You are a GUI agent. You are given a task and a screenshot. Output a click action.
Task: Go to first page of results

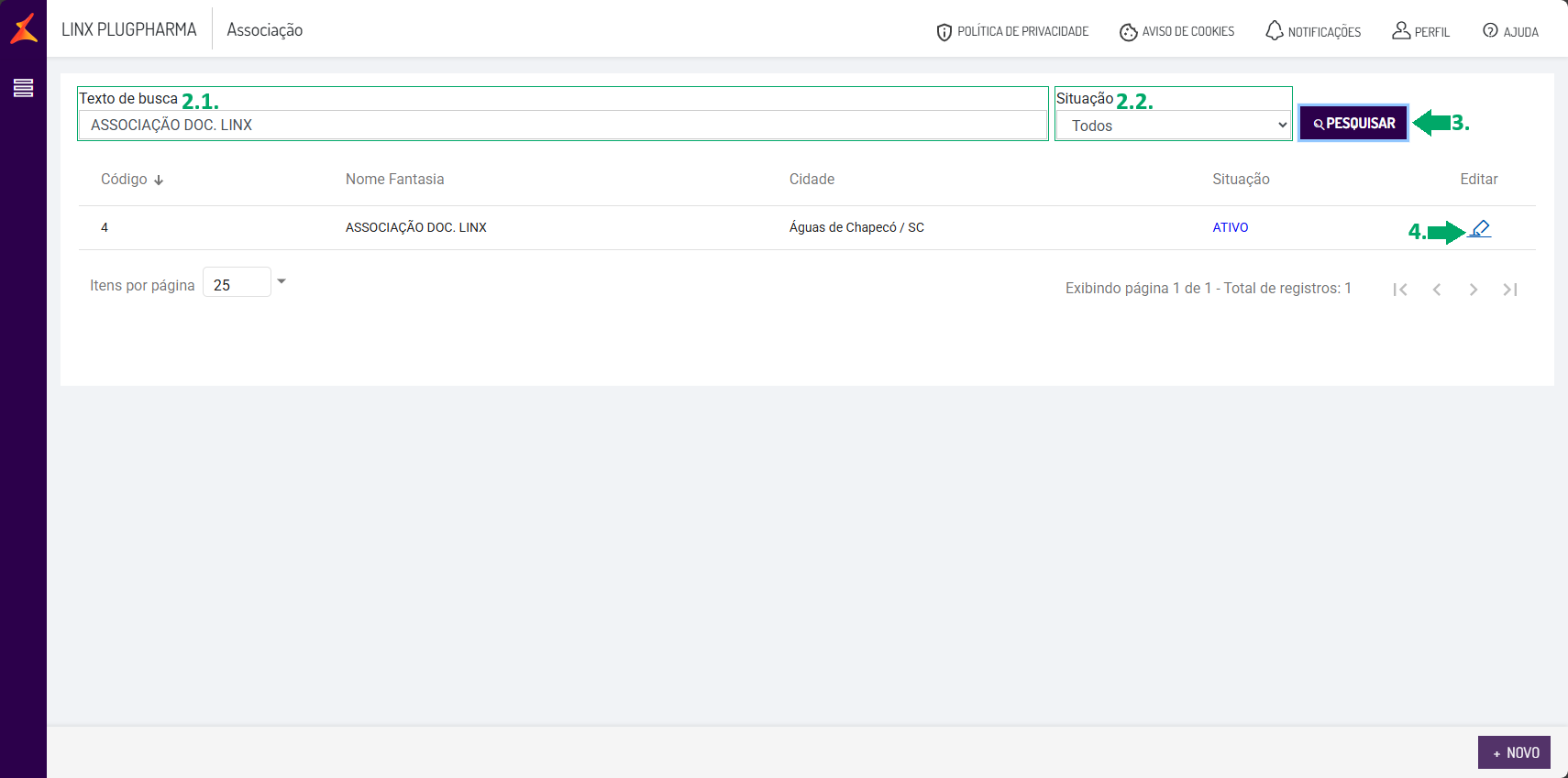coord(1399,290)
